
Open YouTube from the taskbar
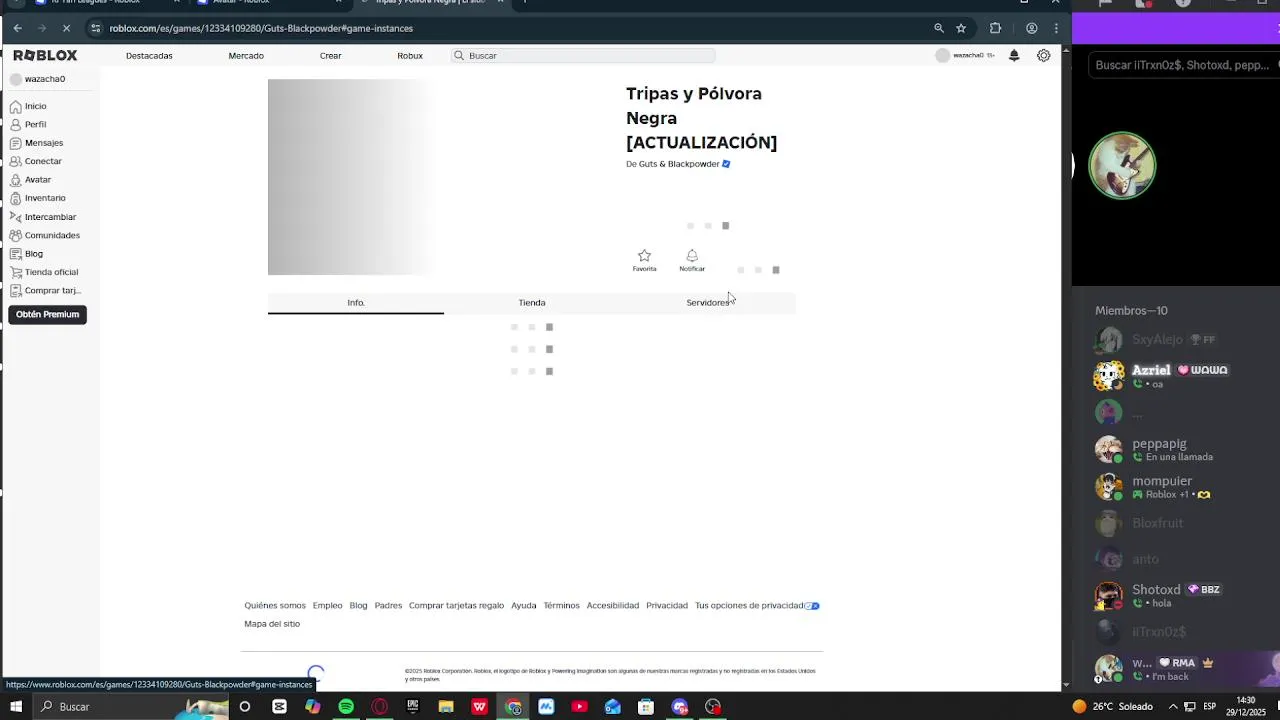(579, 707)
